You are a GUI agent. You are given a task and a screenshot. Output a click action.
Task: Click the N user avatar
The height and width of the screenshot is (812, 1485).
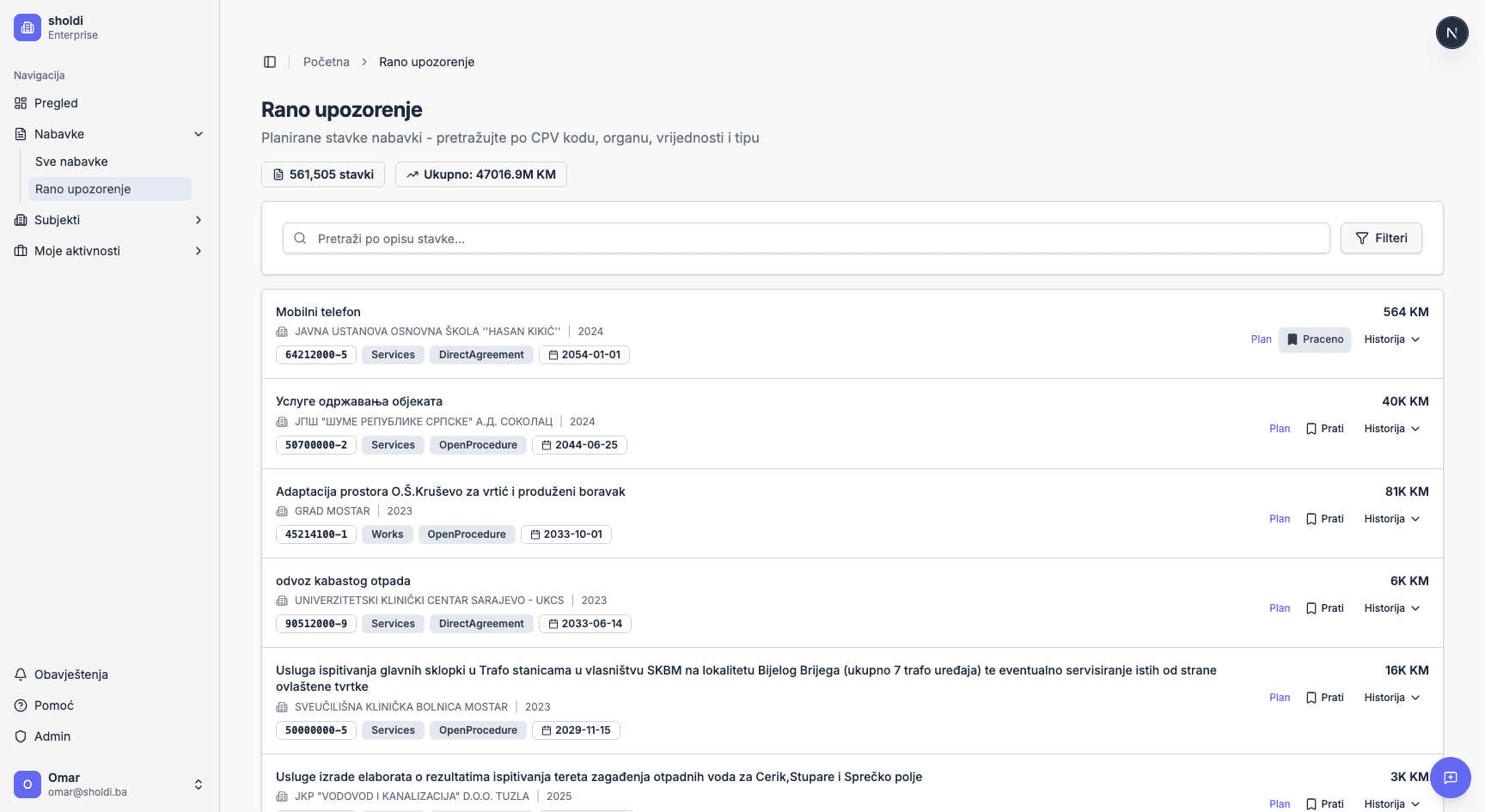(x=1451, y=34)
